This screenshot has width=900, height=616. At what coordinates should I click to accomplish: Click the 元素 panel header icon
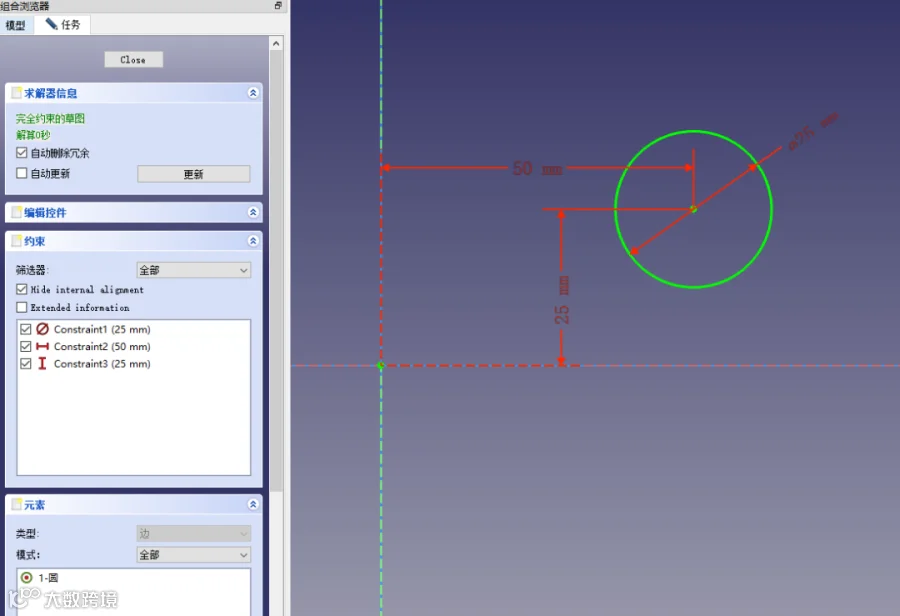click(17, 505)
